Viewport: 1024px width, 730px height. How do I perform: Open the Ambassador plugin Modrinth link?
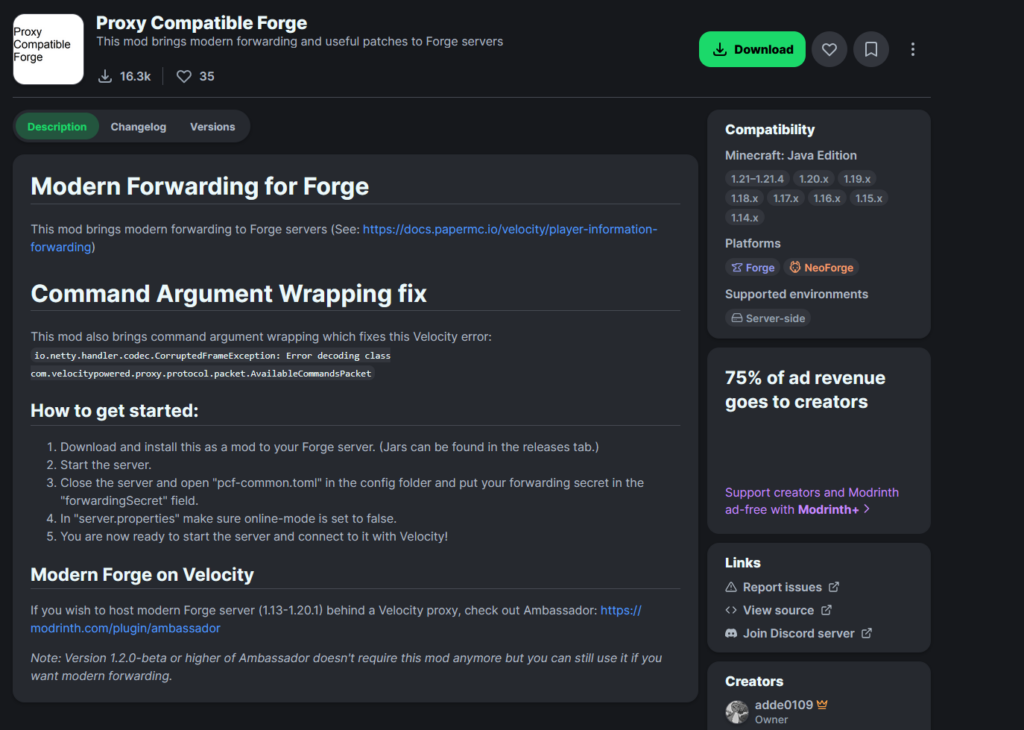click(125, 628)
